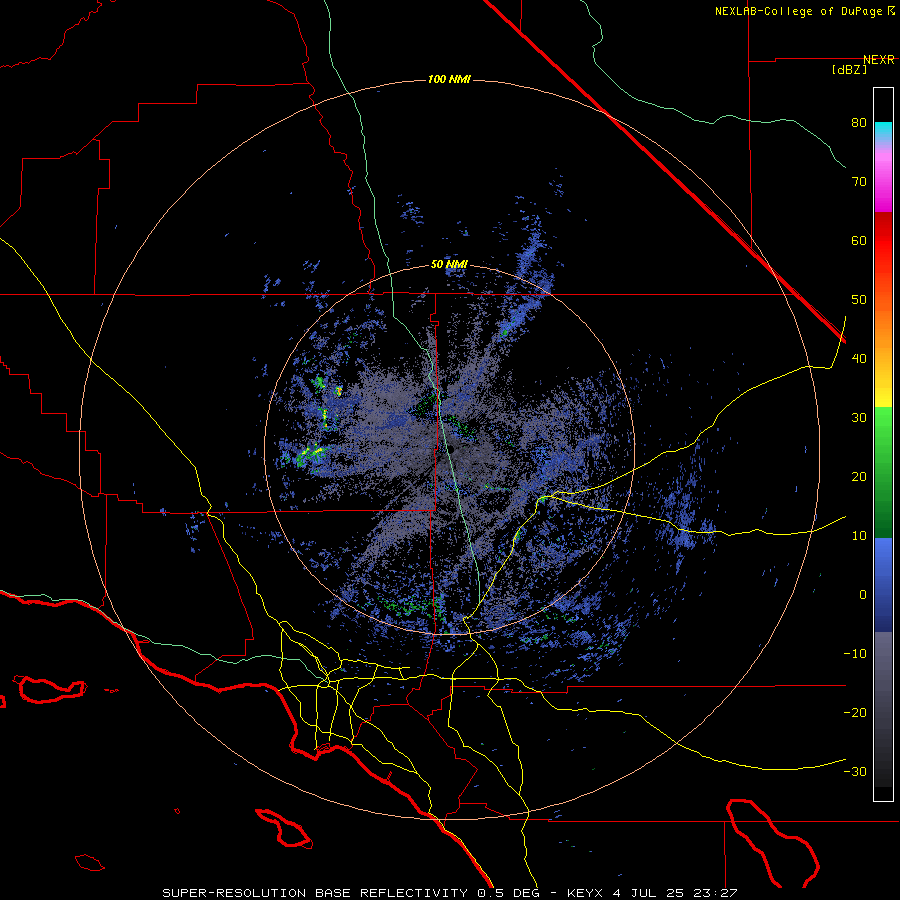Image resolution: width=900 pixels, height=900 pixels.
Task: Click the 0 value on the dBZ scale
Action: 863,595
